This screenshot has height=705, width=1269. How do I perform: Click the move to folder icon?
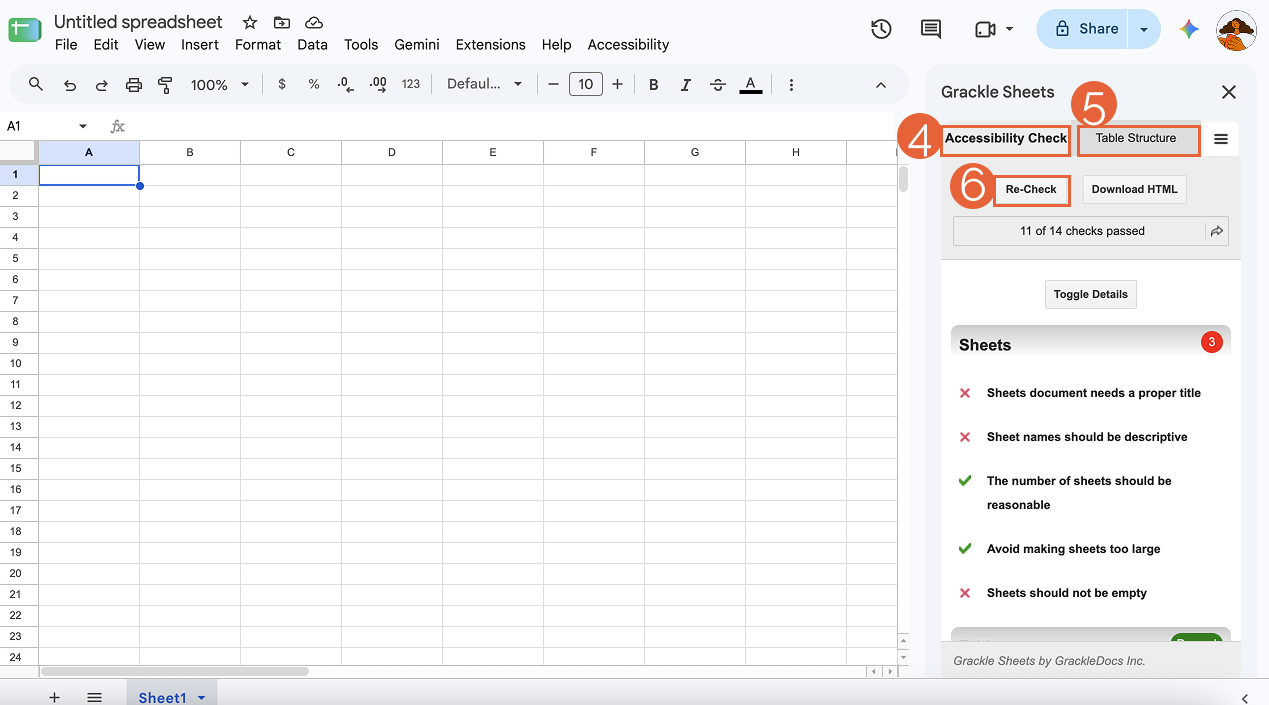point(282,22)
